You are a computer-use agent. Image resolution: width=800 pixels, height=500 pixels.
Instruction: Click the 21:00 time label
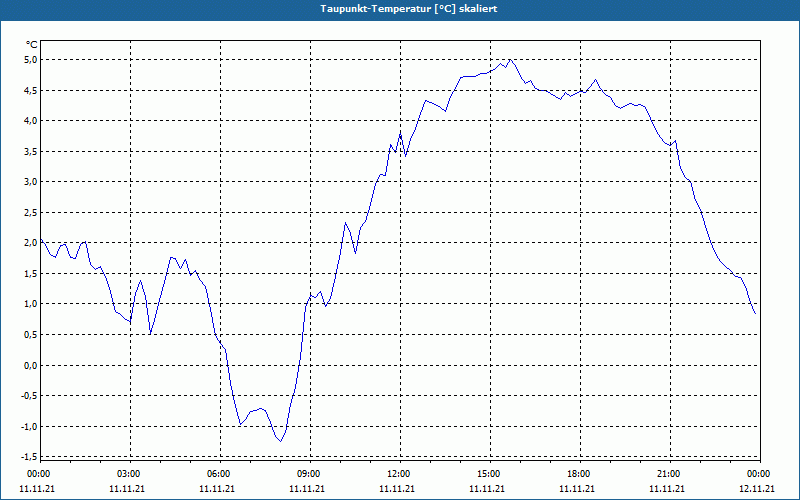pos(667,474)
